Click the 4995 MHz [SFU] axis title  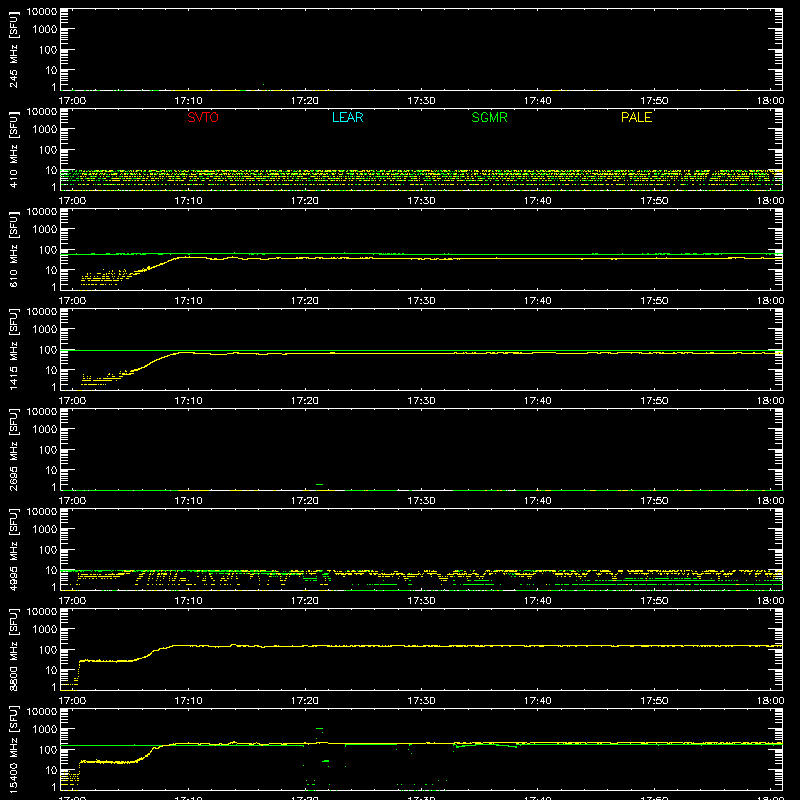tap(13, 549)
